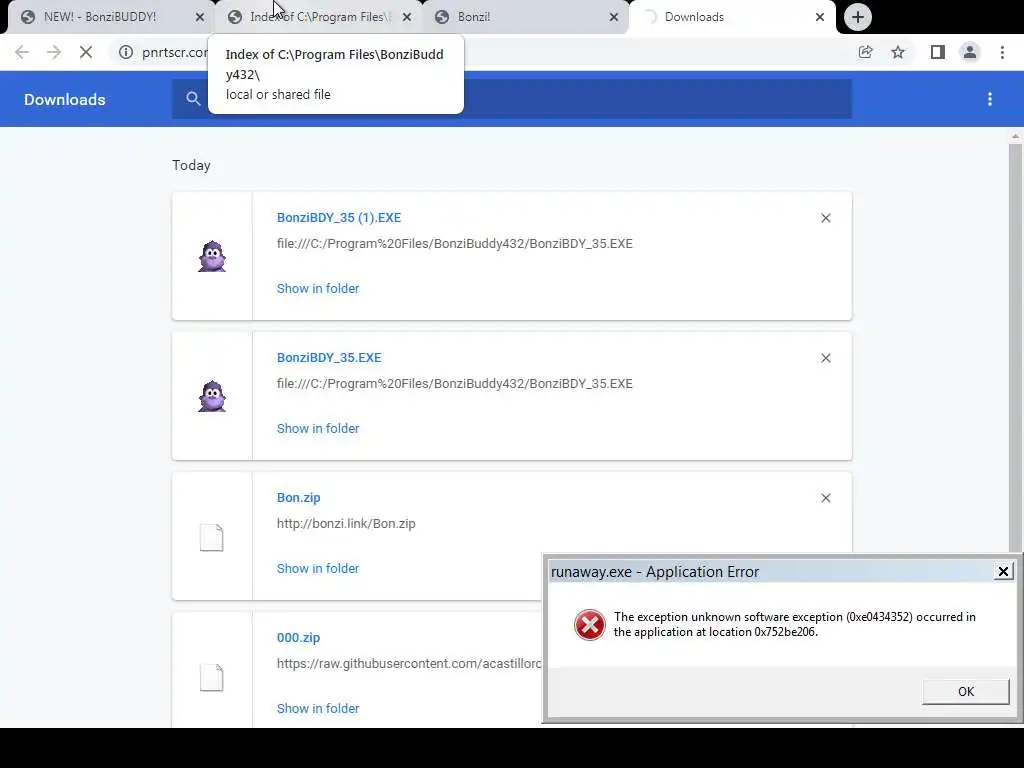Go forward to next page

tap(54, 52)
